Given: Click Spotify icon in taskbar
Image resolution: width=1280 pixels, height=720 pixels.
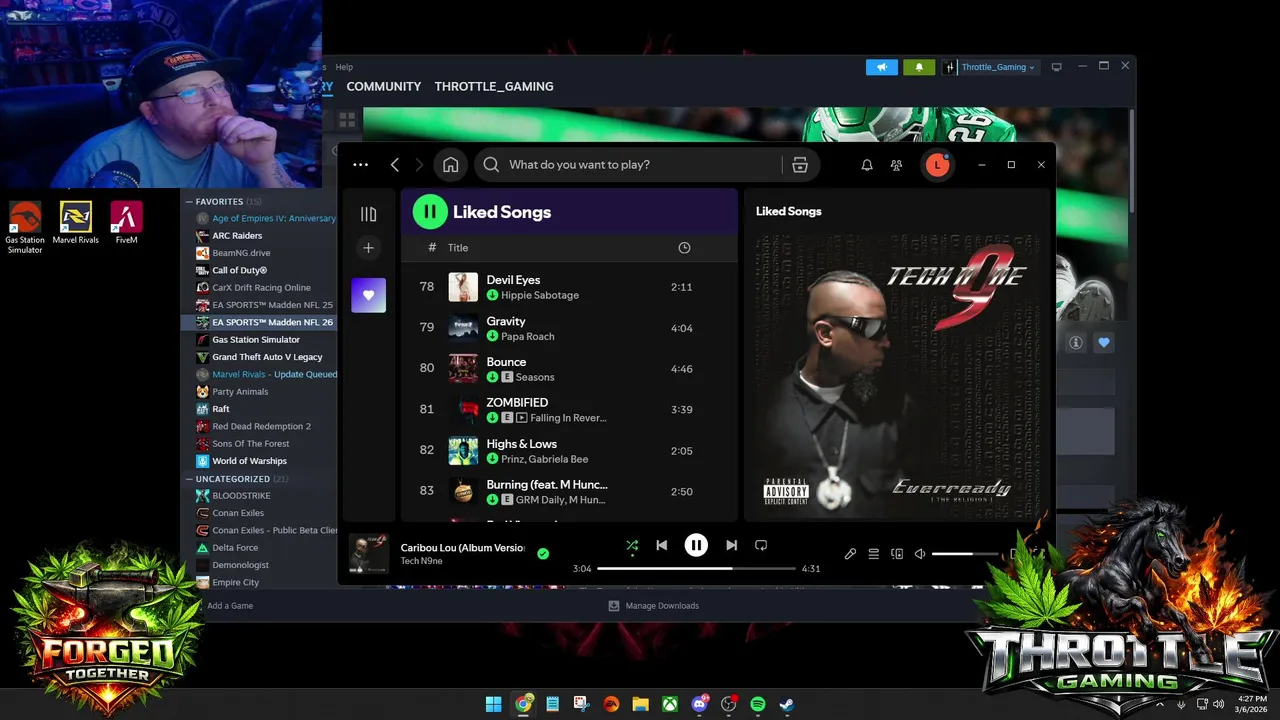Looking at the screenshot, I should tap(758, 704).
